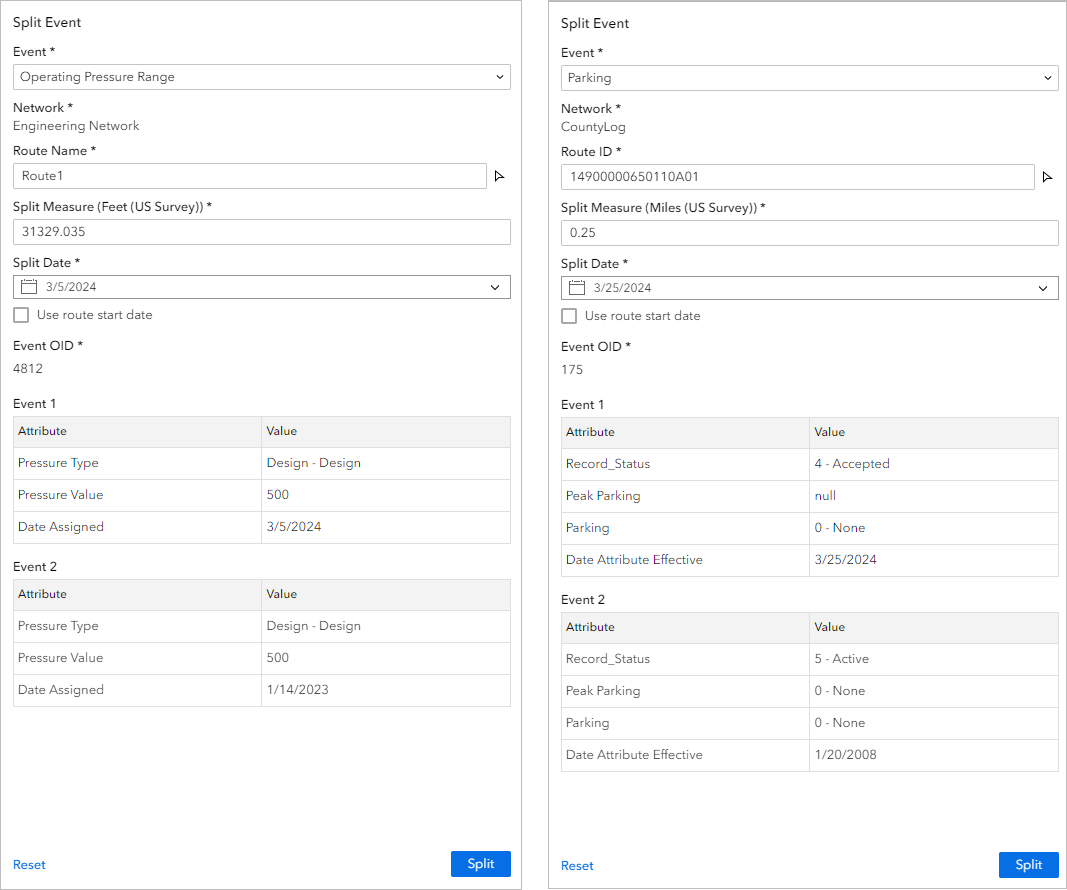This screenshot has width=1067, height=890.
Task: Click the route picker arrow beside Route ID
Action: 1048,178
